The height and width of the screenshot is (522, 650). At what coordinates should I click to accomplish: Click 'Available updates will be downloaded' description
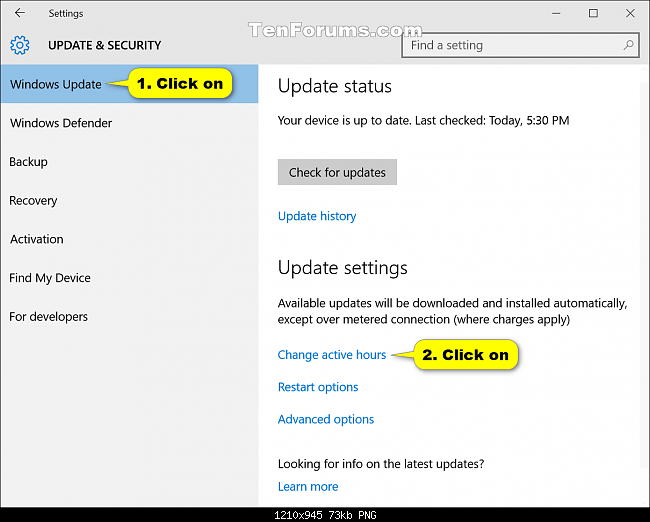(452, 311)
